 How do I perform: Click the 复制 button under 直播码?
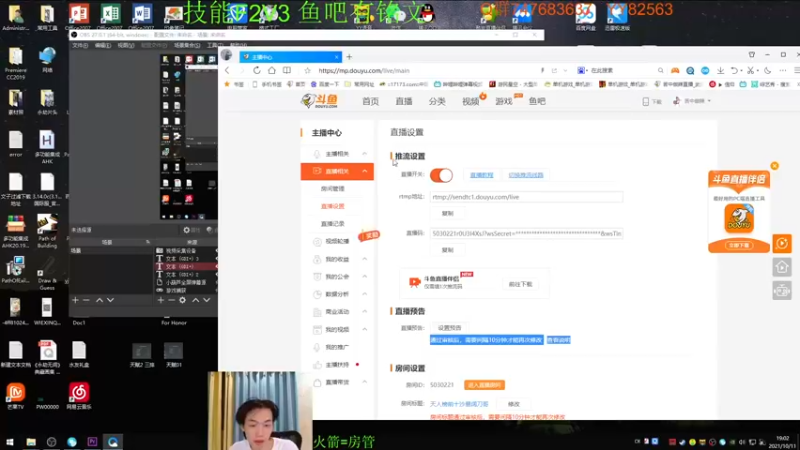[x=447, y=250]
